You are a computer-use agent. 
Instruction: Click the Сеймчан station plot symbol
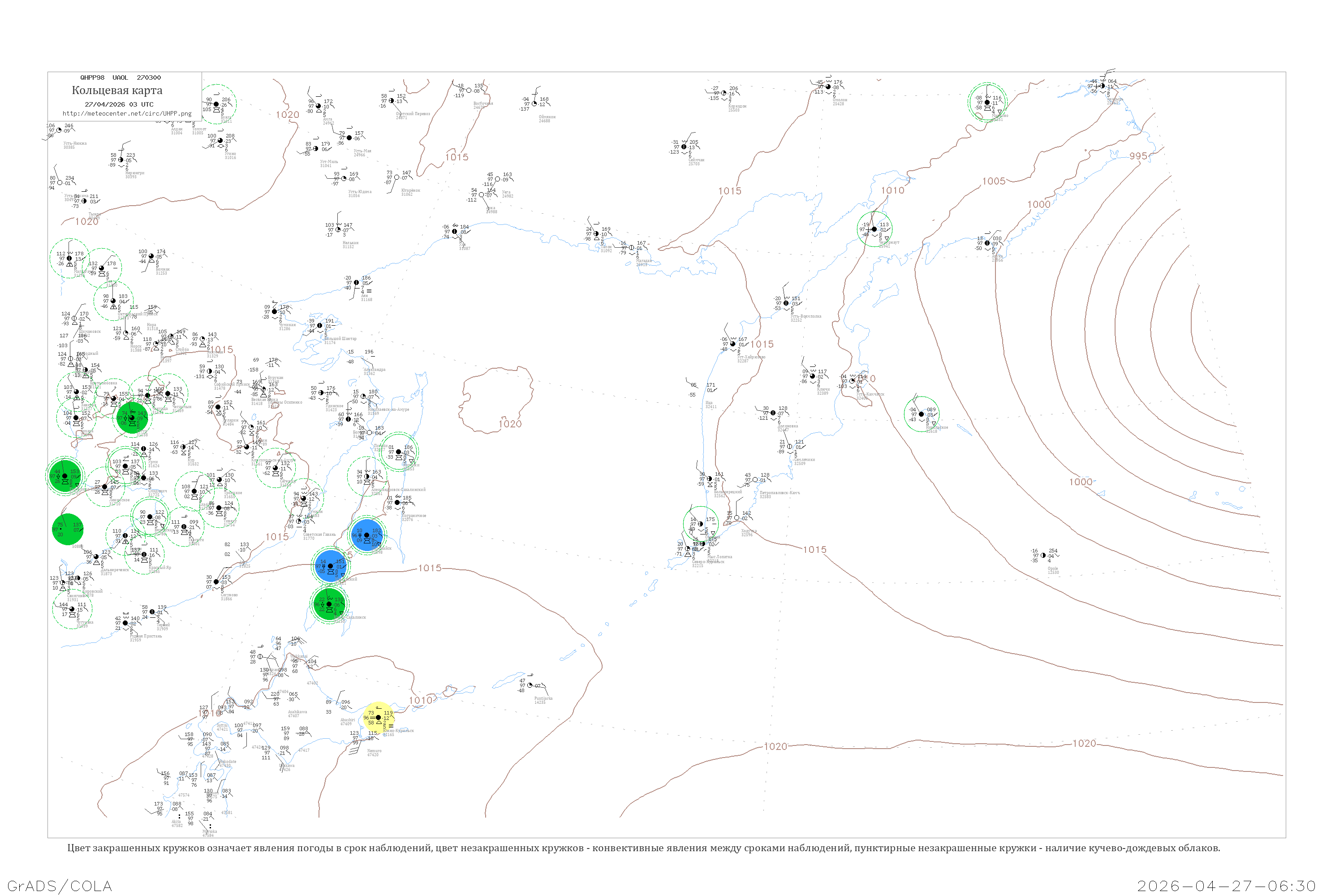pyautogui.click(x=684, y=147)
